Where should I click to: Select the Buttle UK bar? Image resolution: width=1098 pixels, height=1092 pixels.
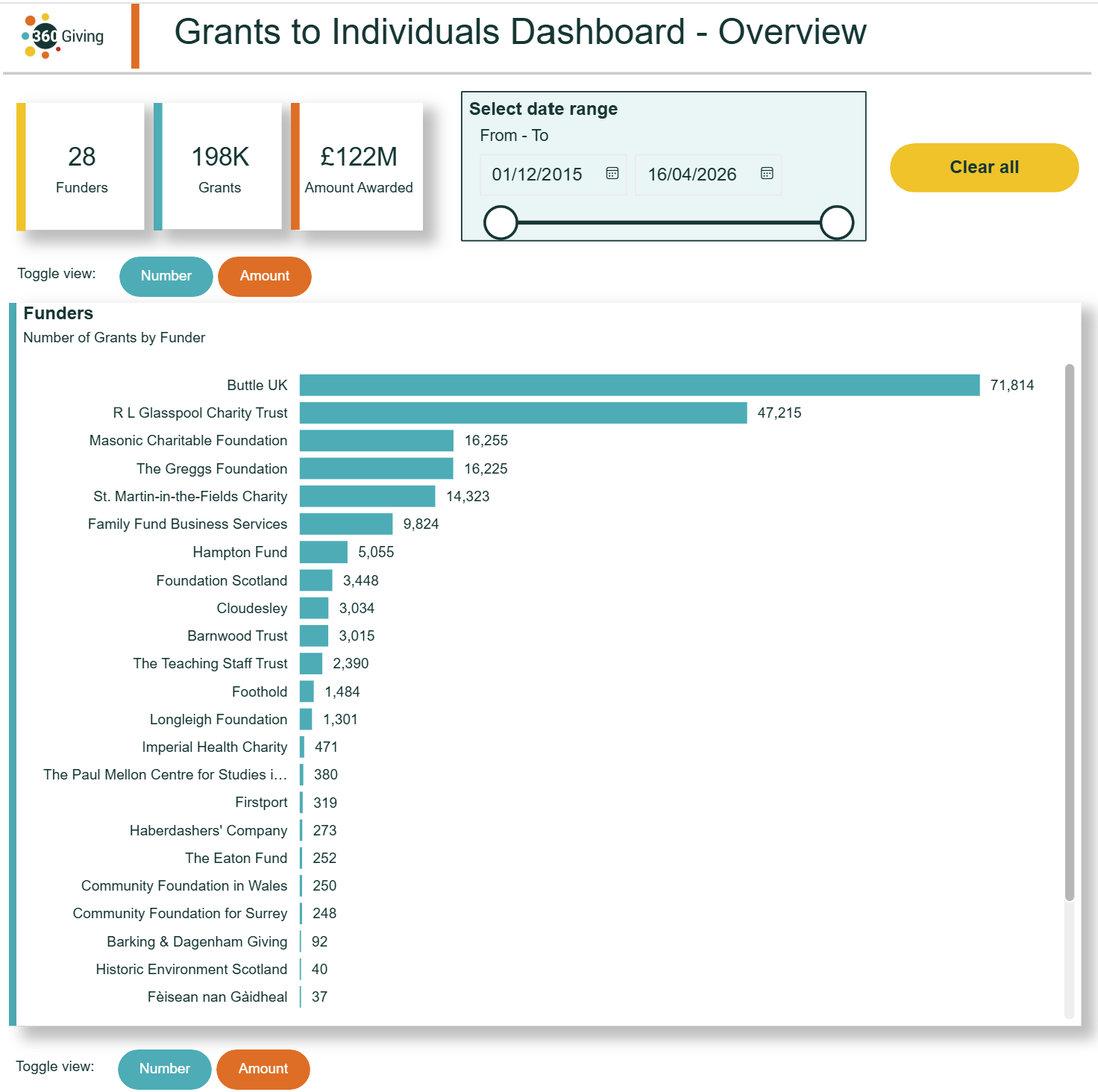tap(639, 385)
